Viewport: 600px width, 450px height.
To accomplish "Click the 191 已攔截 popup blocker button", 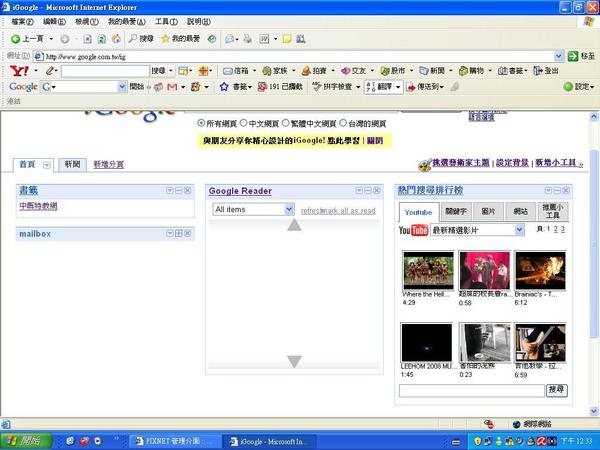I will (x=280, y=87).
